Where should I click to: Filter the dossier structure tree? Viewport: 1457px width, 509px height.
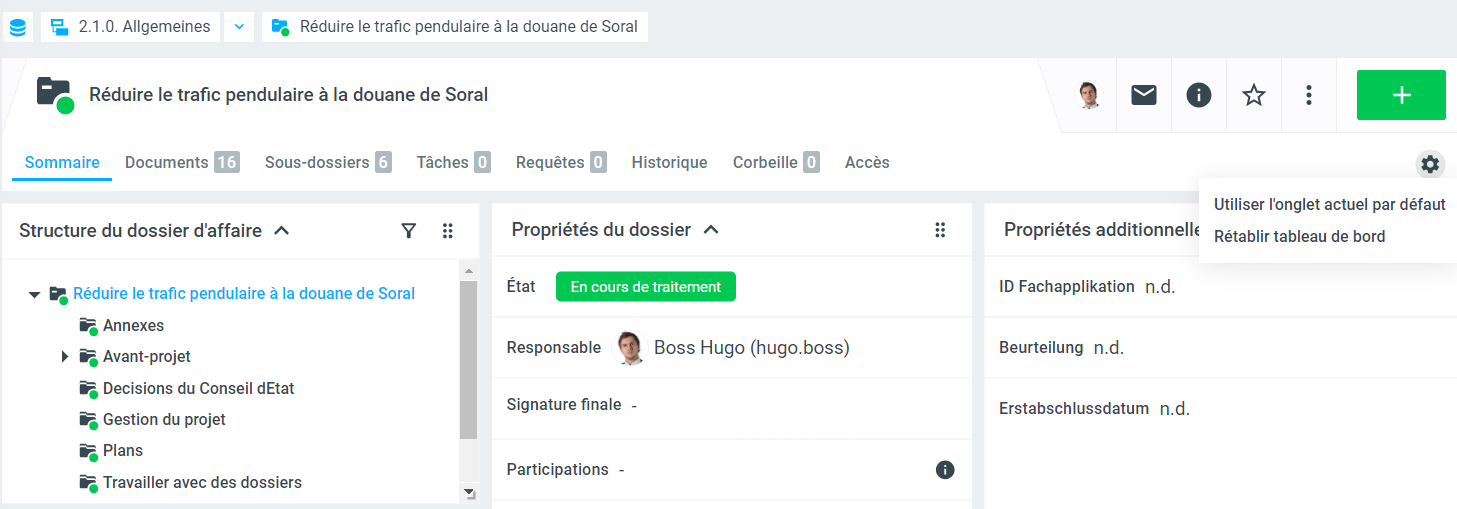(408, 231)
